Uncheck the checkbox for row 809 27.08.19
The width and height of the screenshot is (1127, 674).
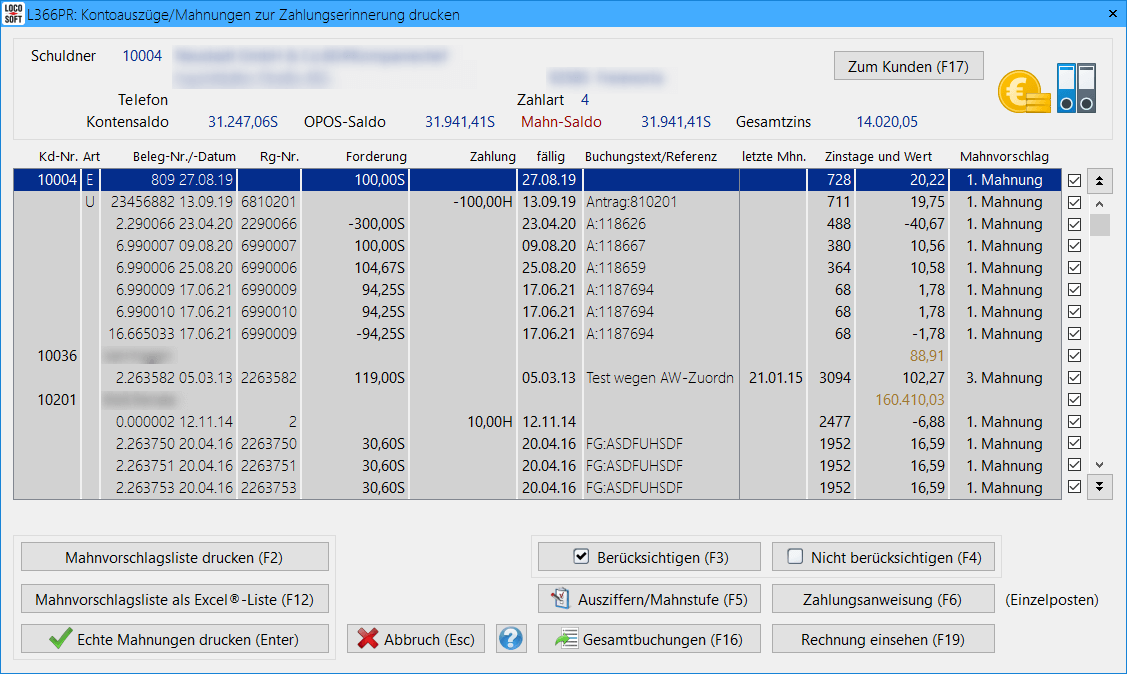pyautogui.click(x=1074, y=181)
